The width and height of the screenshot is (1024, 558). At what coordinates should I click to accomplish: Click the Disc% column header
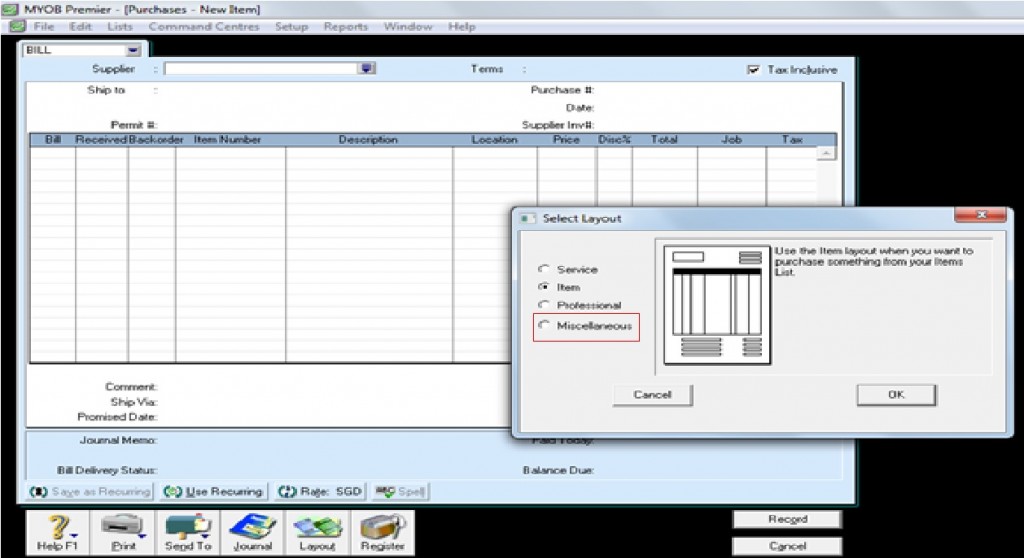point(615,139)
